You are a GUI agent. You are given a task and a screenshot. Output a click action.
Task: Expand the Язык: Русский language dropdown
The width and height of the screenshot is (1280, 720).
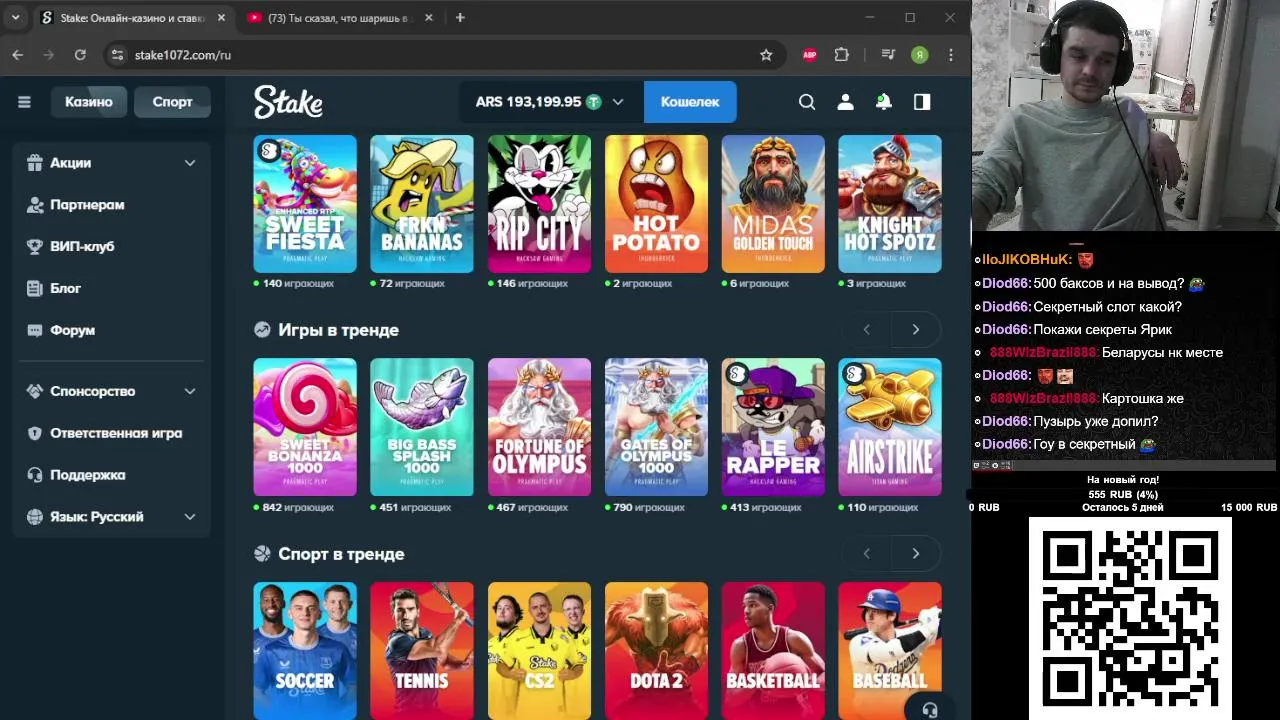[x=112, y=517]
